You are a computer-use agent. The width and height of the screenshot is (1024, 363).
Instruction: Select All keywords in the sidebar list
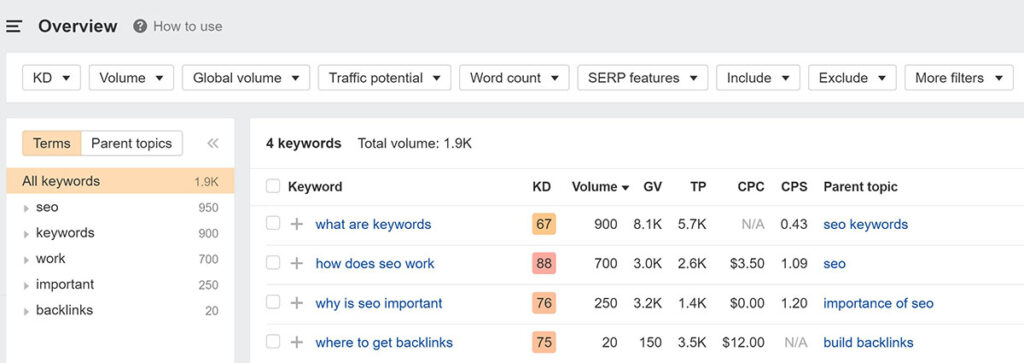[120, 181]
